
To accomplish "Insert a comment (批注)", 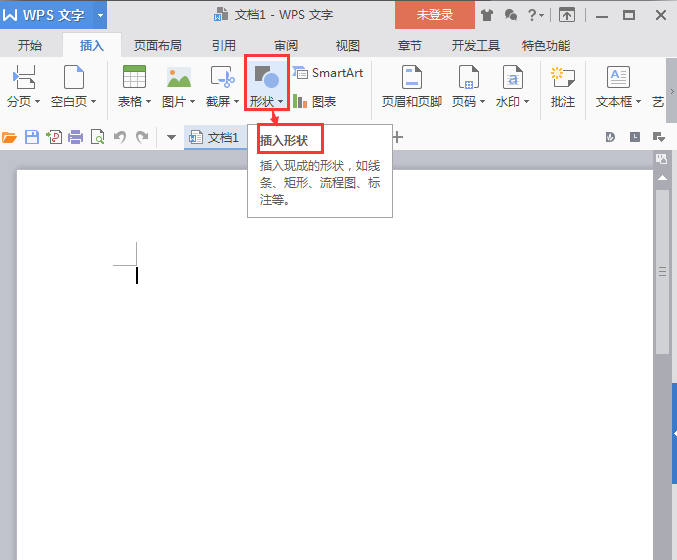I will 563,85.
